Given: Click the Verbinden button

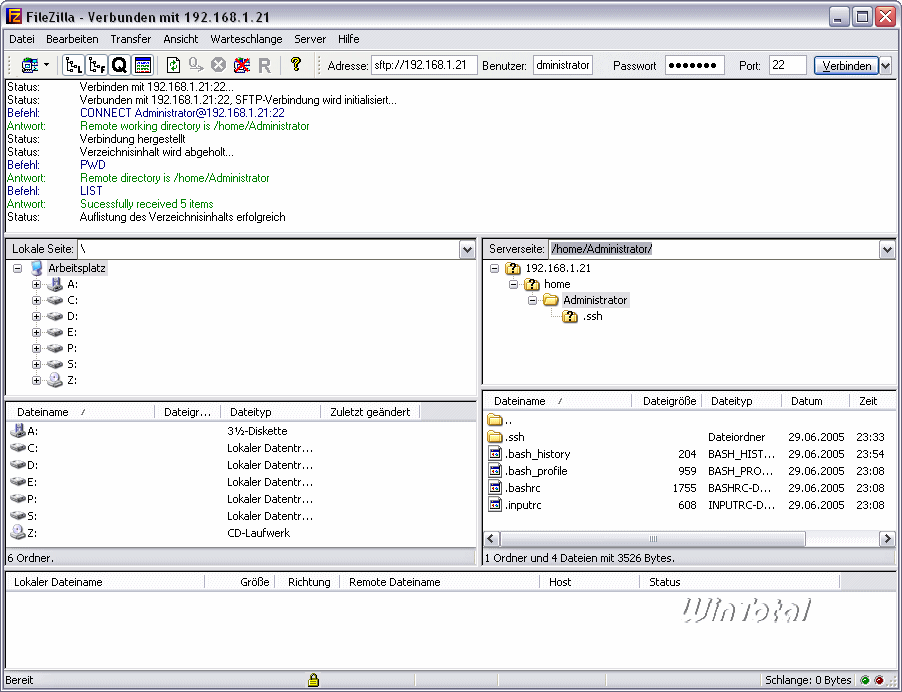Looking at the screenshot, I should 845,65.
